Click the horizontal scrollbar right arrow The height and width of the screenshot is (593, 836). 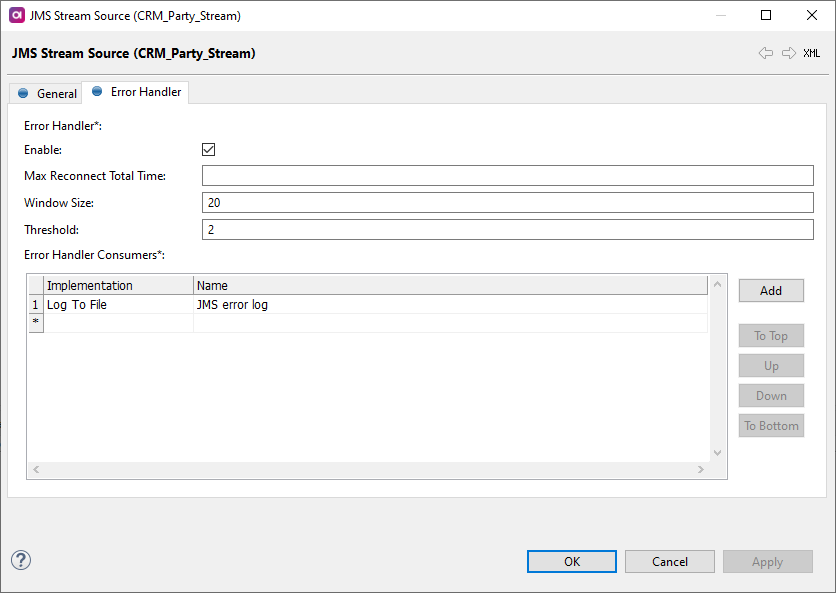(x=700, y=469)
